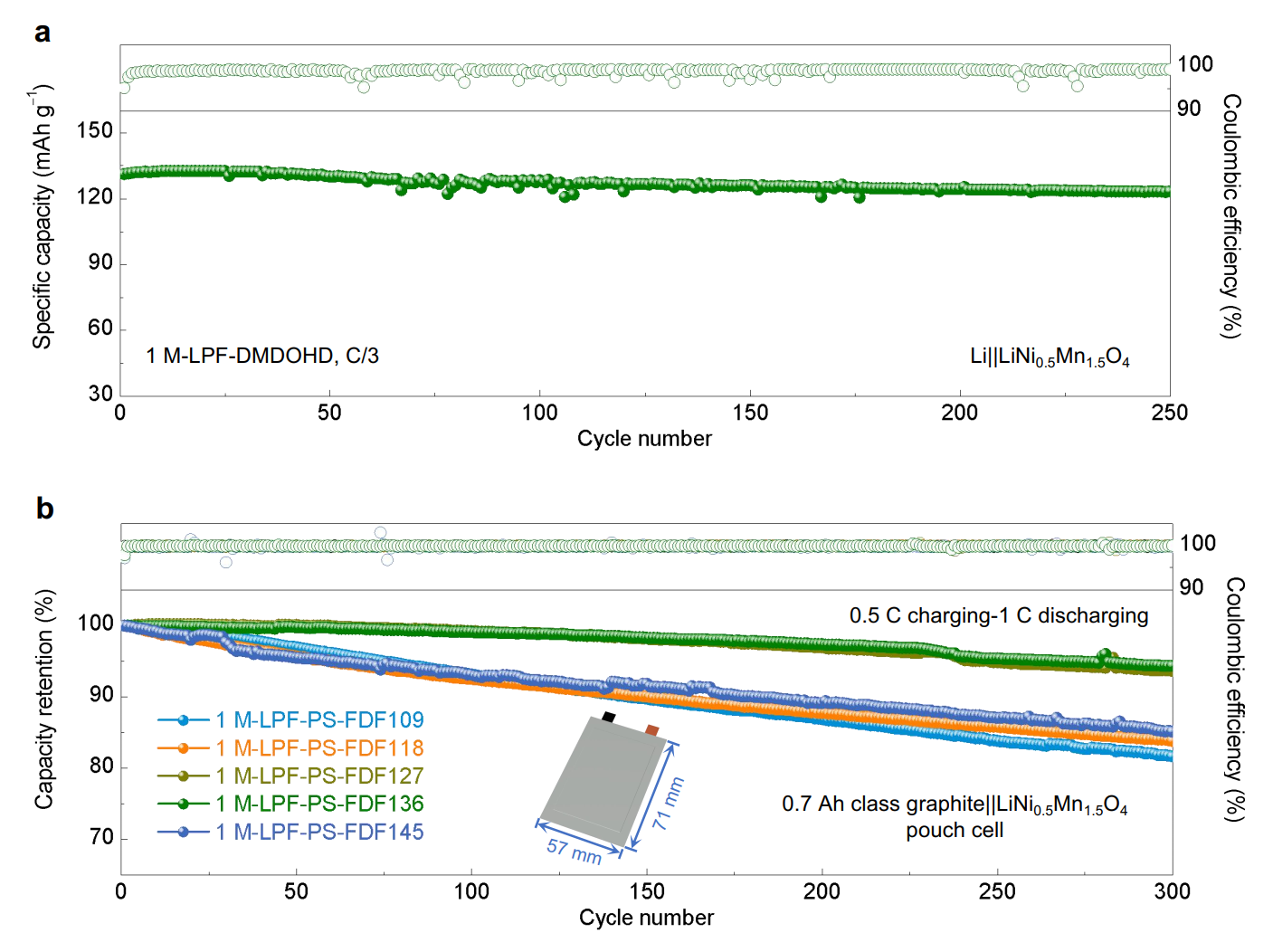Click the olive FDF127 legend marker
This screenshot has width=1273, height=952.
[184, 776]
